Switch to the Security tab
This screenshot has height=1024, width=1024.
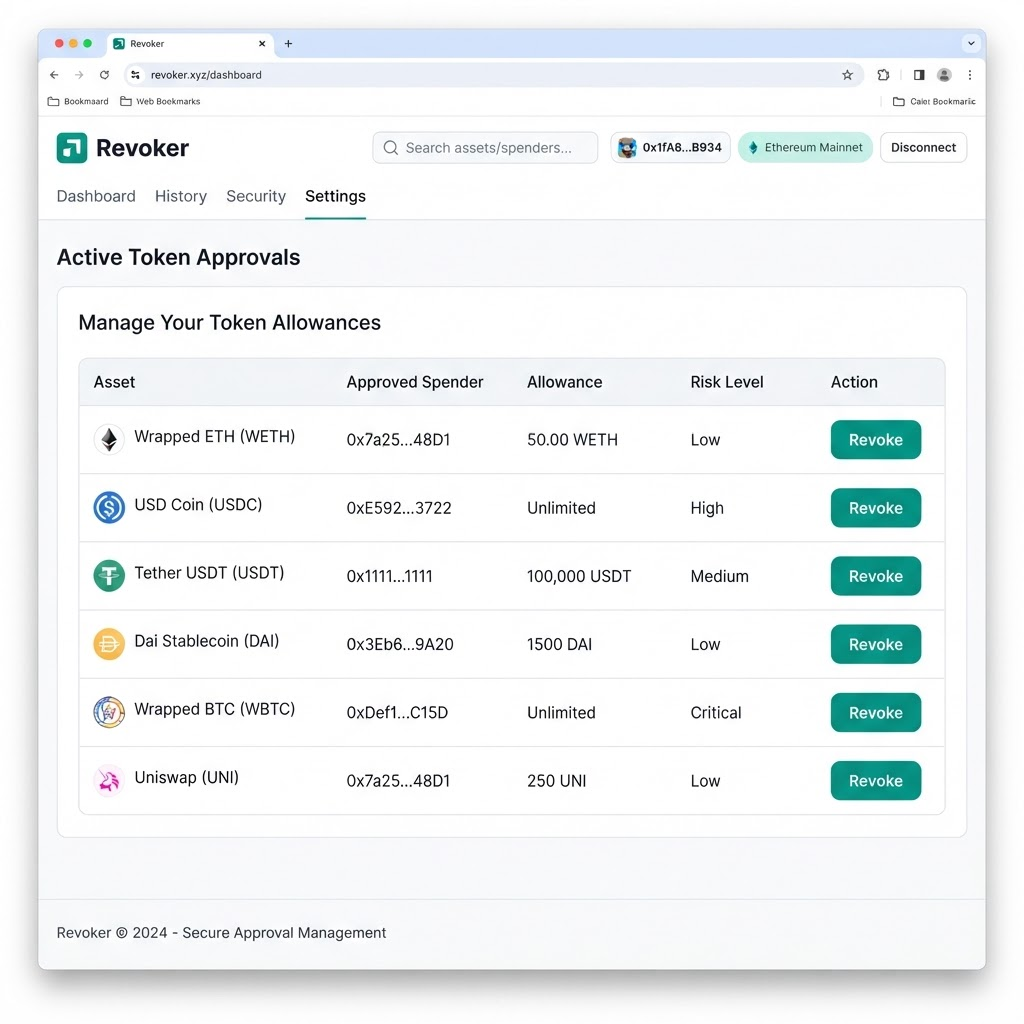click(256, 196)
